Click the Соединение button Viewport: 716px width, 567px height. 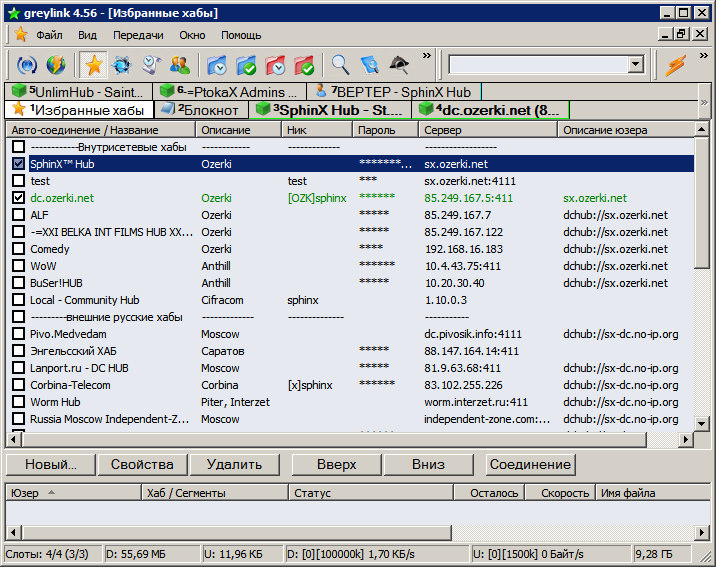coord(530,464)
